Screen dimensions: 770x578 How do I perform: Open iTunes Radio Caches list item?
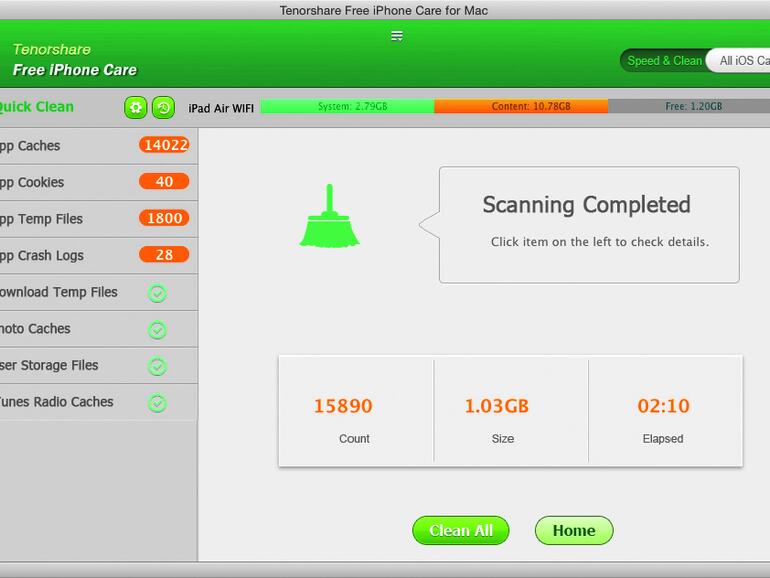pos(99,402)
